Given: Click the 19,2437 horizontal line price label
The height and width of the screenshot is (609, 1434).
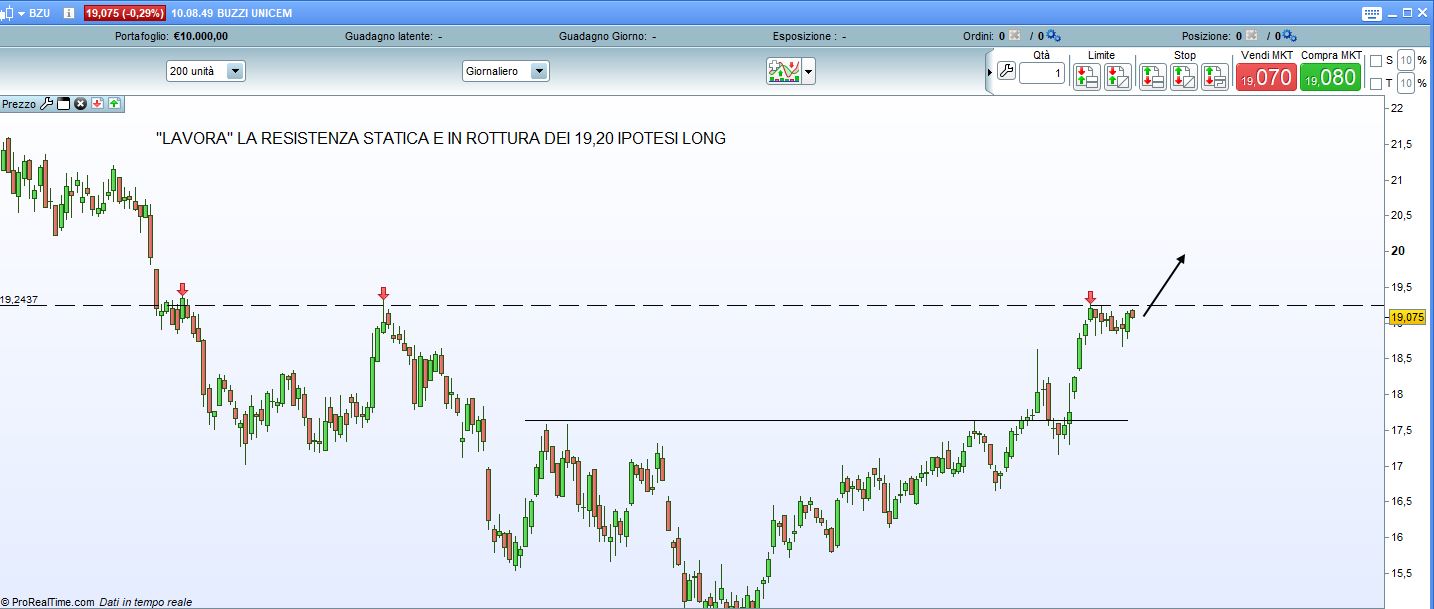Looking at the screenshot, I should (x=19, y=299).
